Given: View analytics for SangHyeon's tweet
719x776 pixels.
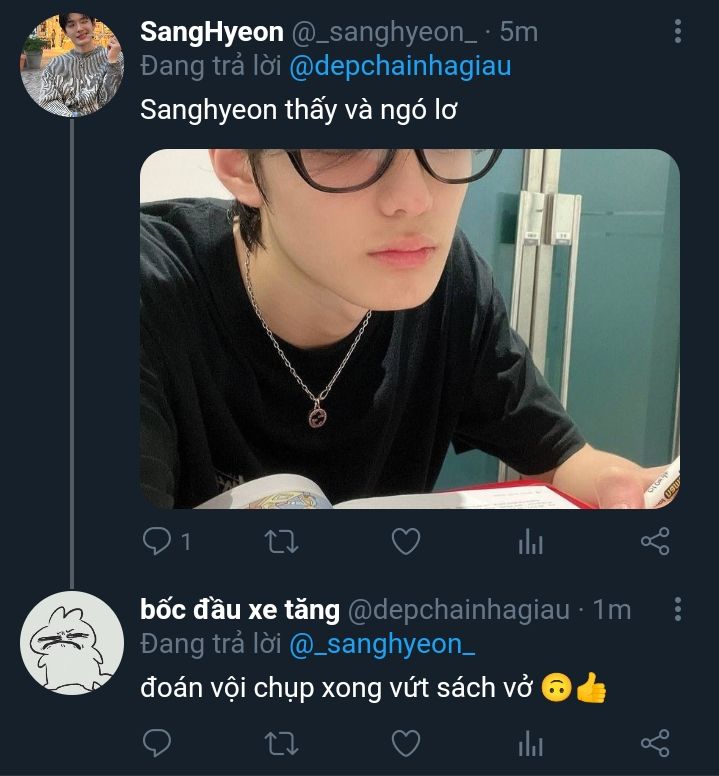Looking at the screenshot, I should 530,542.
